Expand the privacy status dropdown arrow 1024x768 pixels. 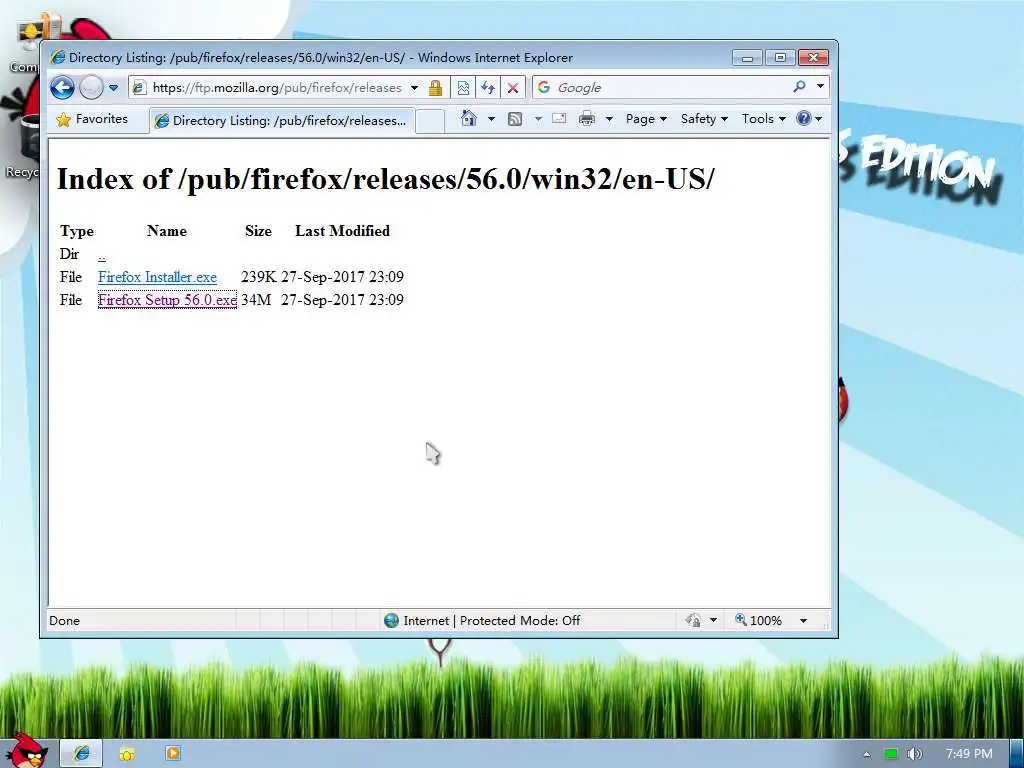[713, 620]
